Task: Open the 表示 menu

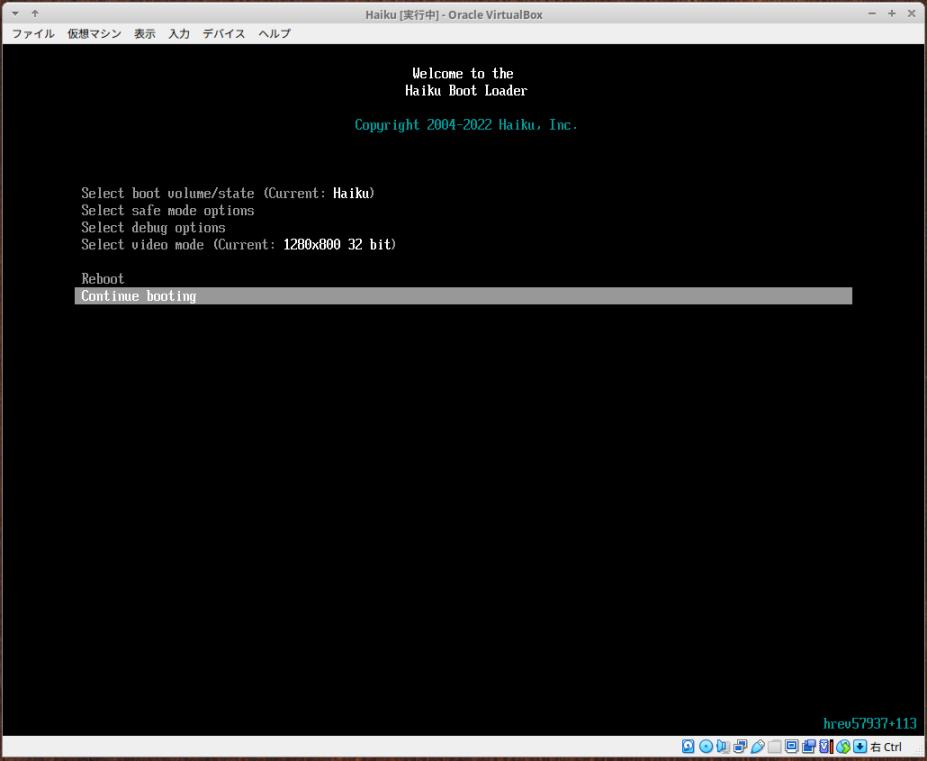Action: (x=145, y=34)
